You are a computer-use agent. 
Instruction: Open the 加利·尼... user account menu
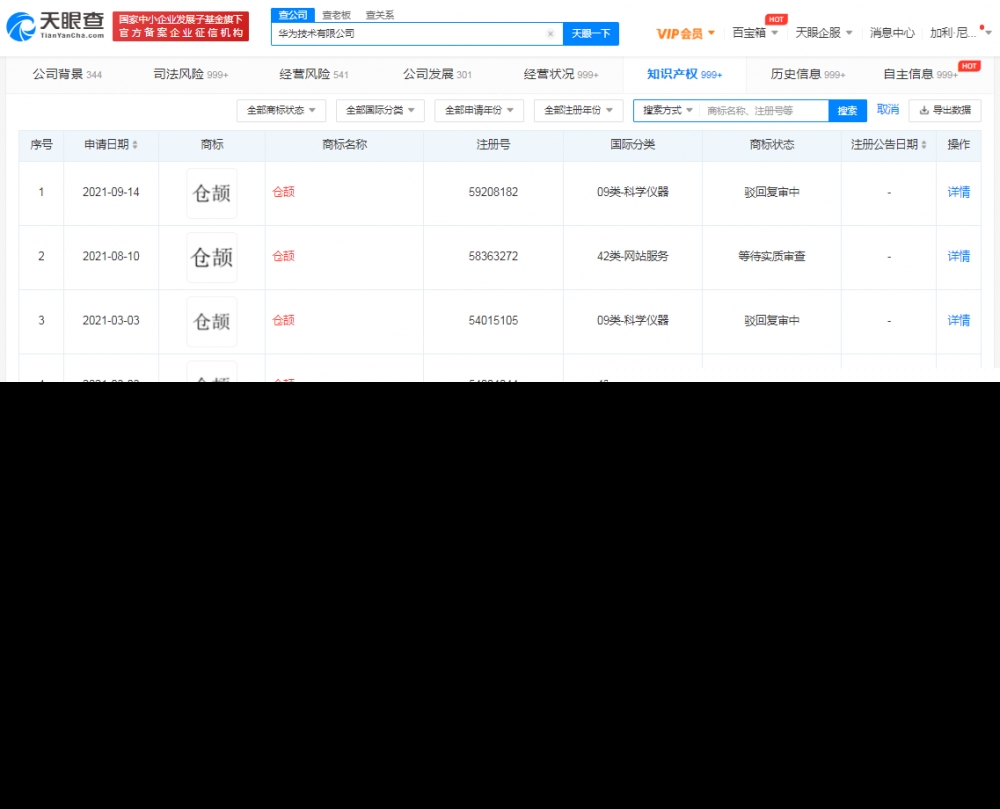(960, 33)
